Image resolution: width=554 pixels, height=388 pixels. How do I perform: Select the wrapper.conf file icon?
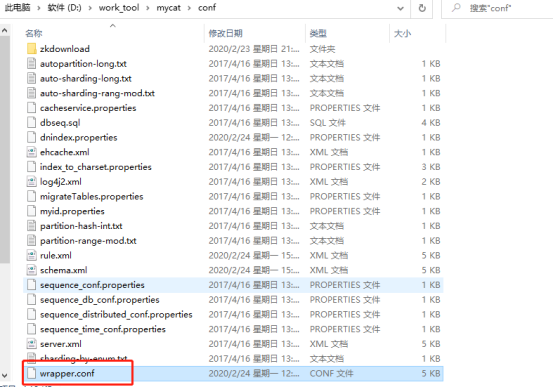(x=31, y=374)
